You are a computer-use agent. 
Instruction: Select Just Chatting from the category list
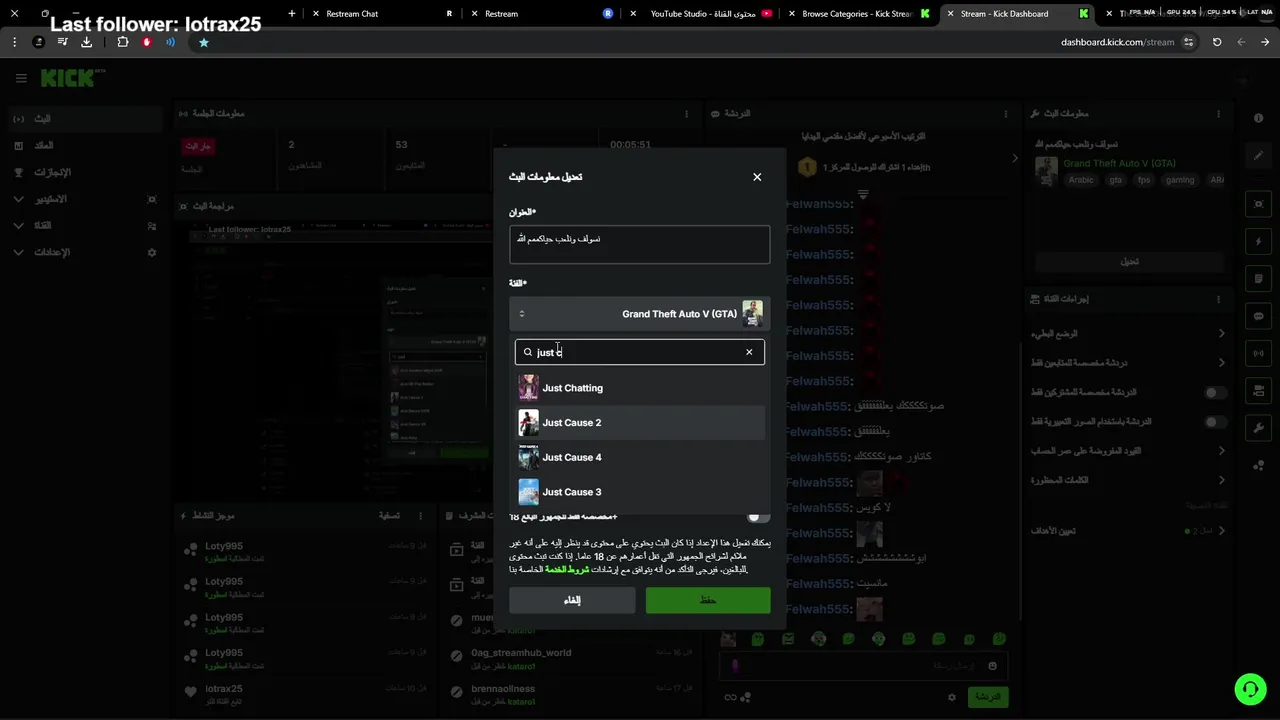(640, 388)
